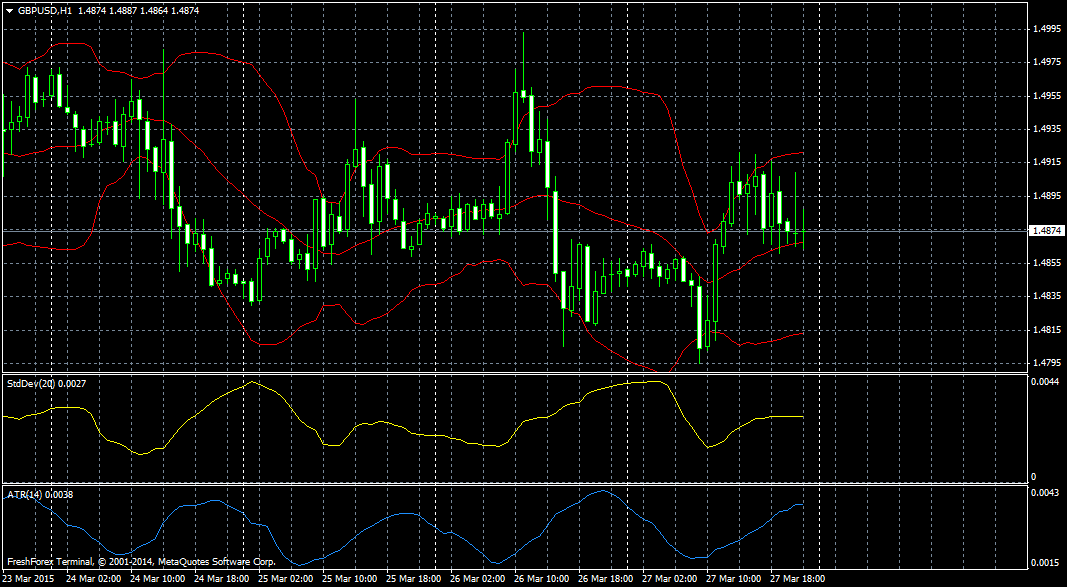This screenshot has width=1067, height=587.
Task: Select the 25 Mar 18:00 time label
Action: [x=412, y=579]
